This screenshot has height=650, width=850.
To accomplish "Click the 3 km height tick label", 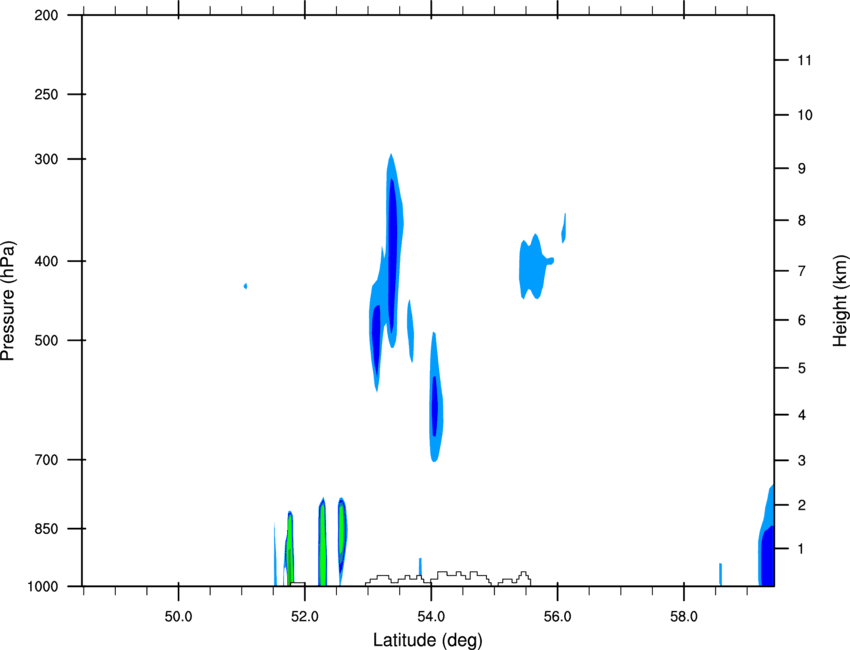I will click(802, 461).
